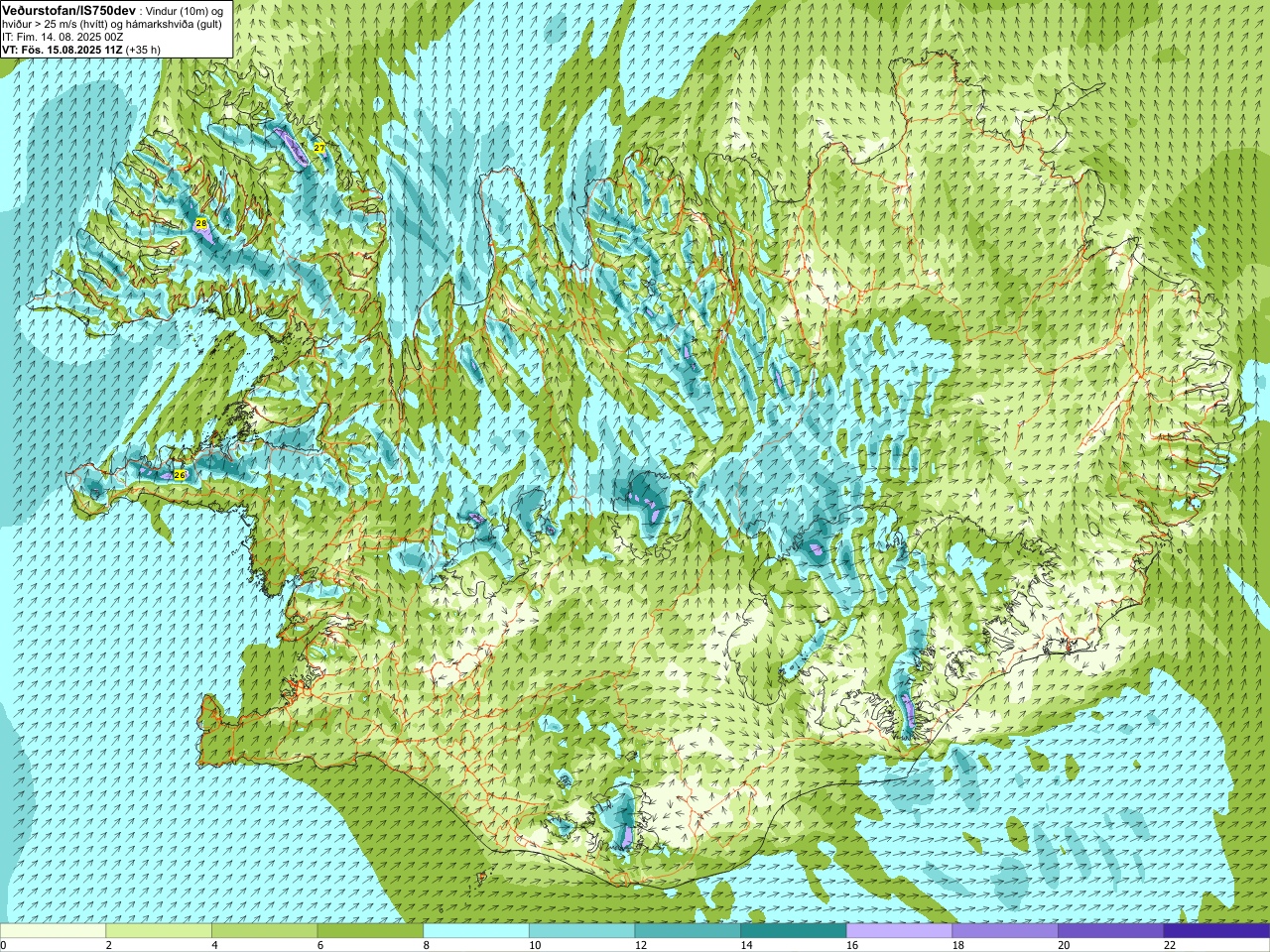Click the legend scale value 20
Screen dimensions: 1270x952
click(x=1064, y=945)
